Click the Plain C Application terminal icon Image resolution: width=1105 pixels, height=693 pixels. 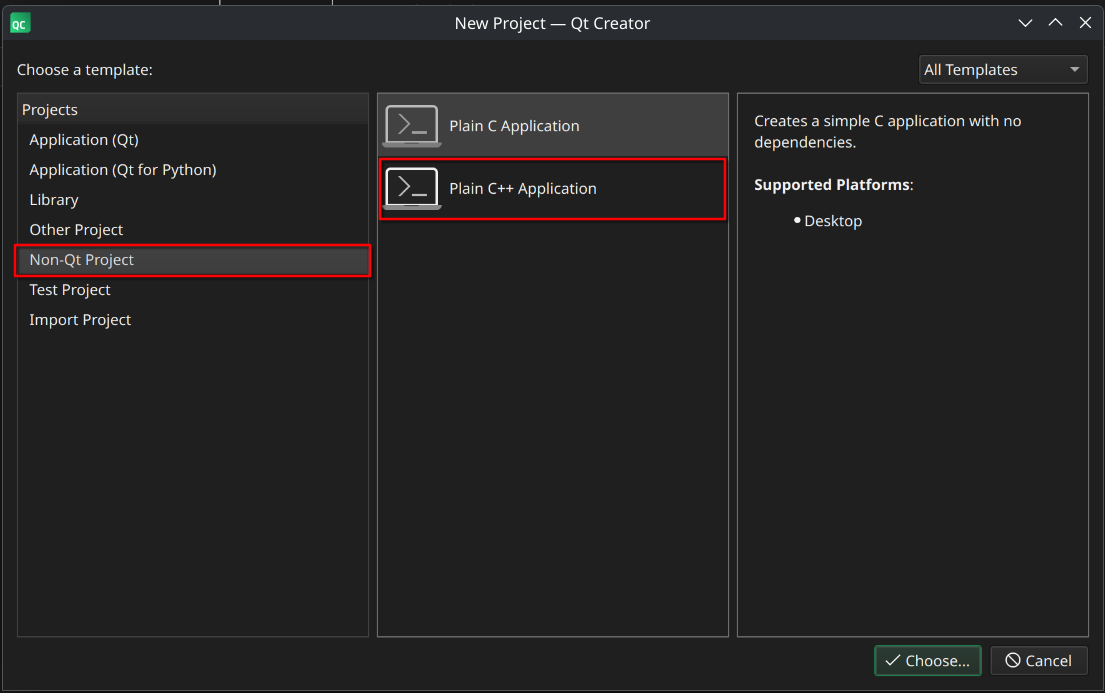tap(412, 126)
